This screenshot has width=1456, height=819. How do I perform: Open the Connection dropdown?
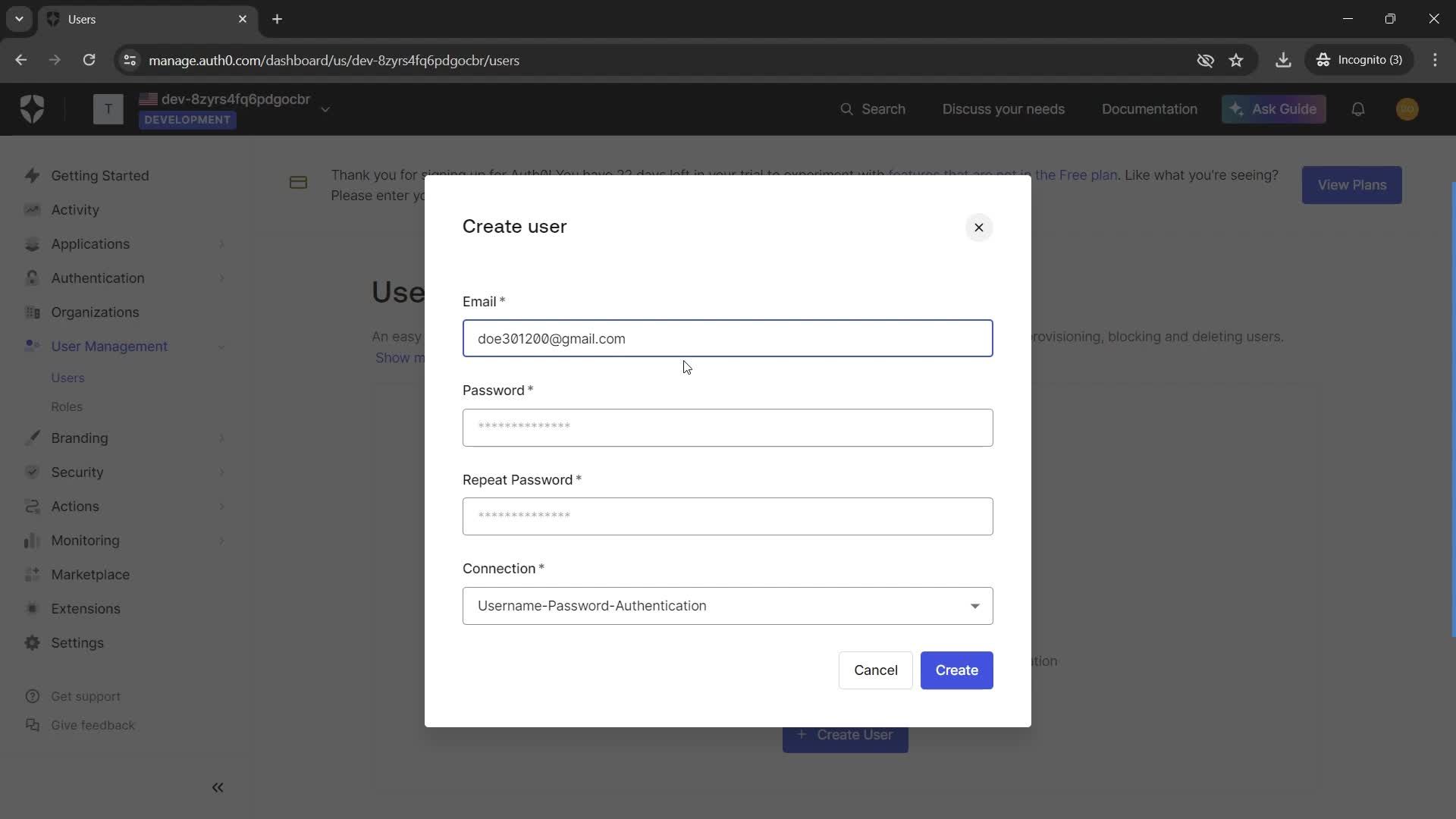coord(727,606)
